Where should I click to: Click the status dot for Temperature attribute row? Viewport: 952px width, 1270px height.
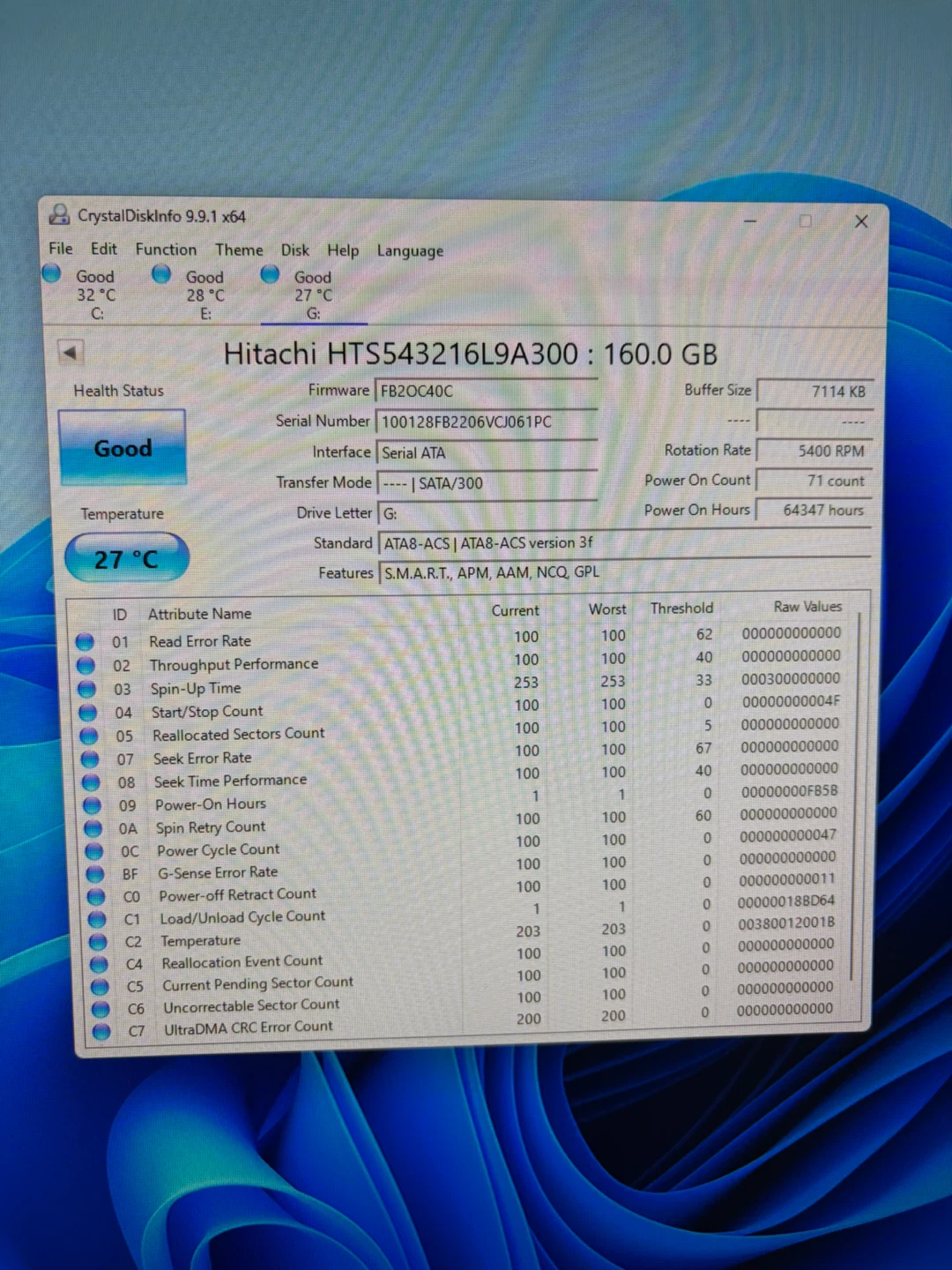tap(98, 942)
